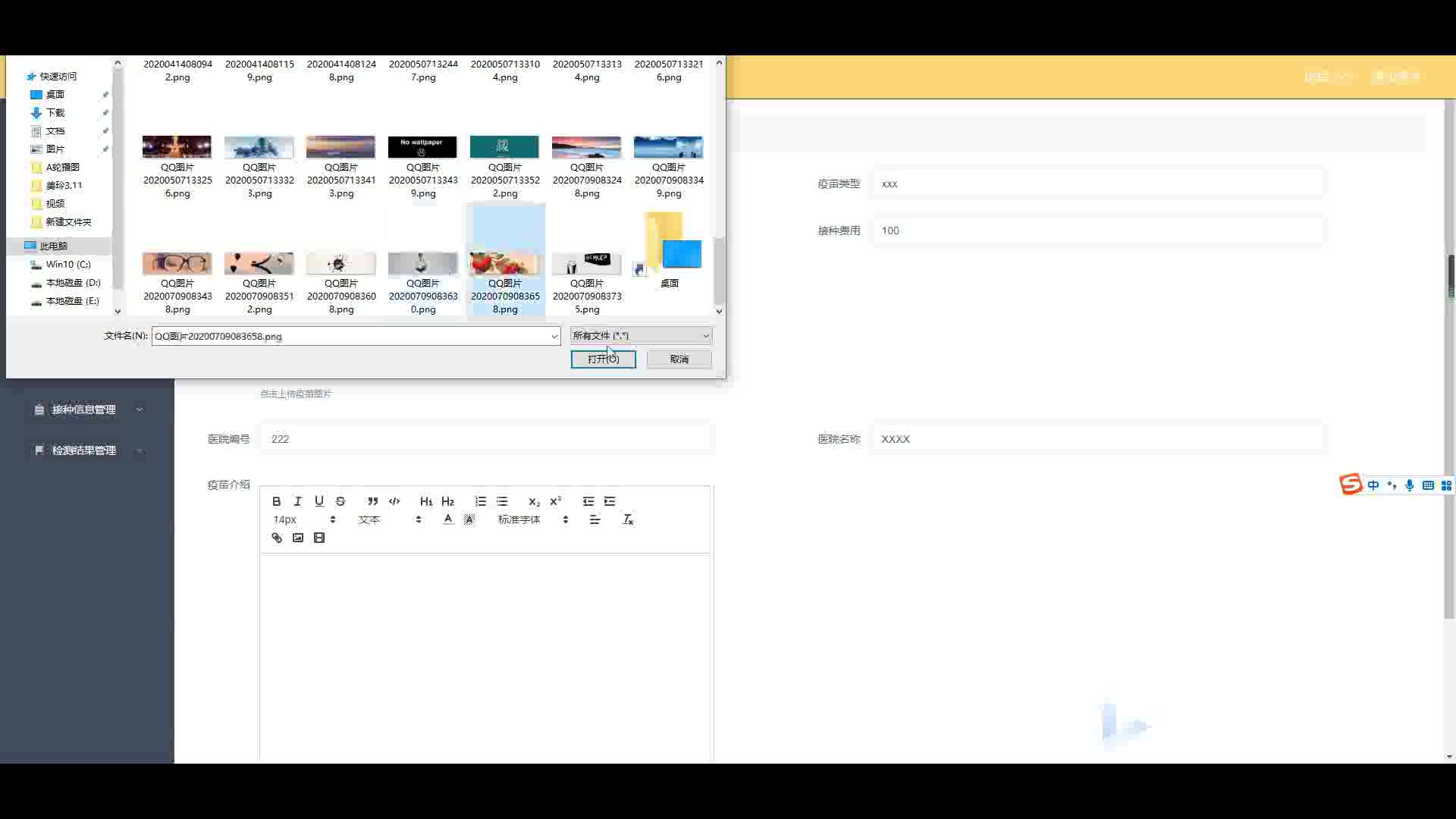Insert an image in the editor
Image resolution: width=1456 pixels, height=819 pixels.
click(x=297, y=538)
